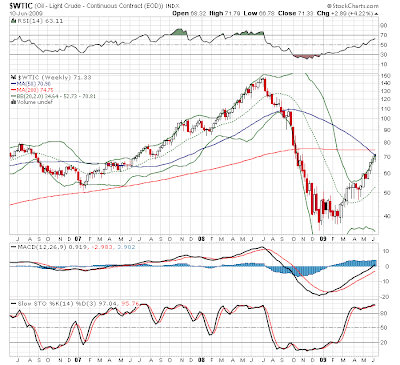The width and height of the screenshot is (400, 365).
Task: Click the RSI oversold red shaded area
Action: pyautogui.click(x=306, y=56)
